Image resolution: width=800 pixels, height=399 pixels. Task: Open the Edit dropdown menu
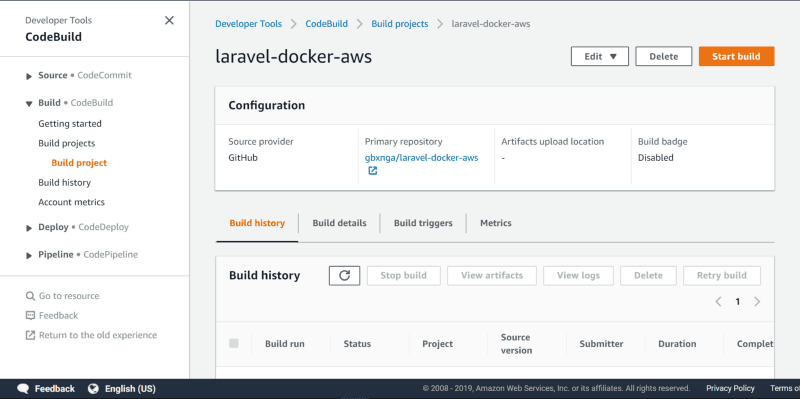tap(599, 57)
